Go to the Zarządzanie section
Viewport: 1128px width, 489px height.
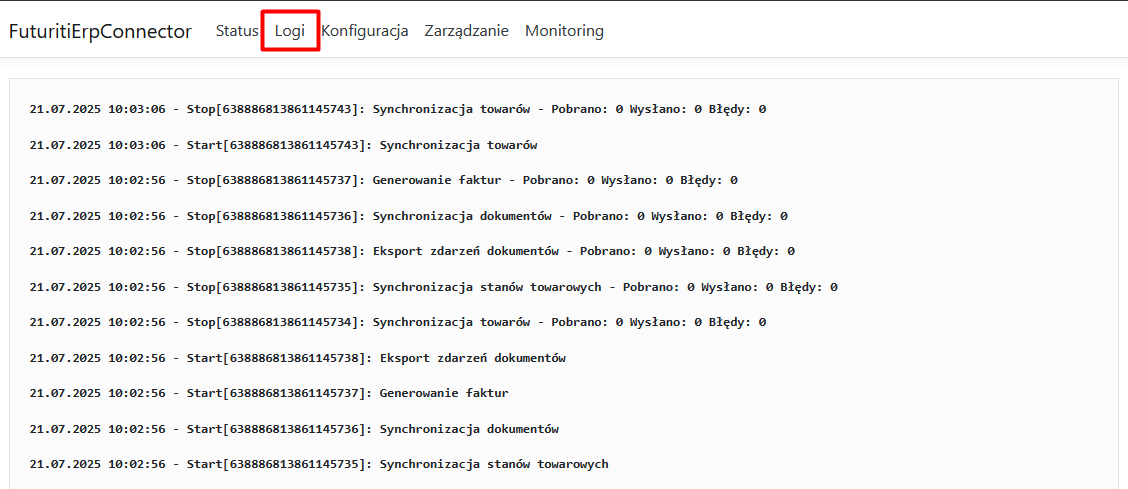tap(466, 31)
